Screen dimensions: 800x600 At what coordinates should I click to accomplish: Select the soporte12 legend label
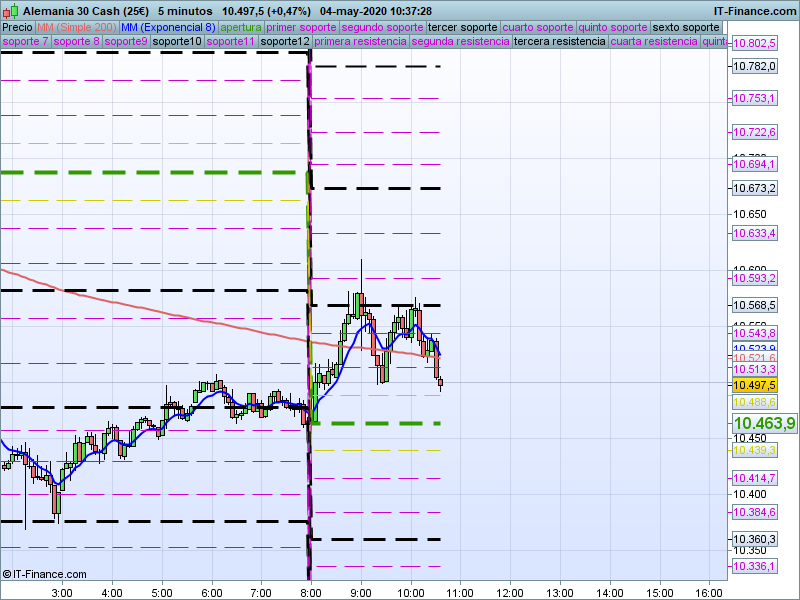(285, 41)
